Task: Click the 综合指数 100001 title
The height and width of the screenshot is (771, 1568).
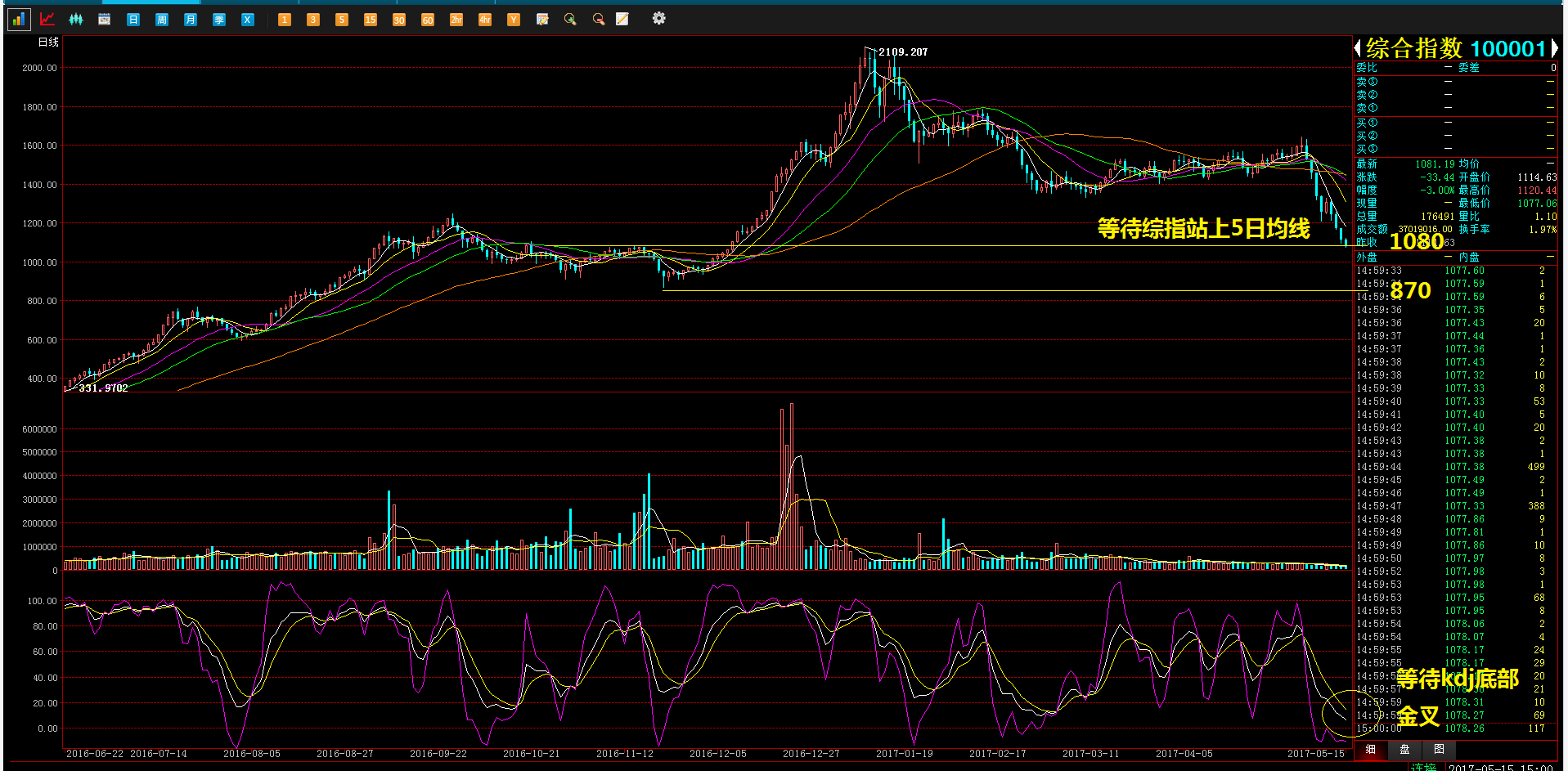Action: 1455,49
